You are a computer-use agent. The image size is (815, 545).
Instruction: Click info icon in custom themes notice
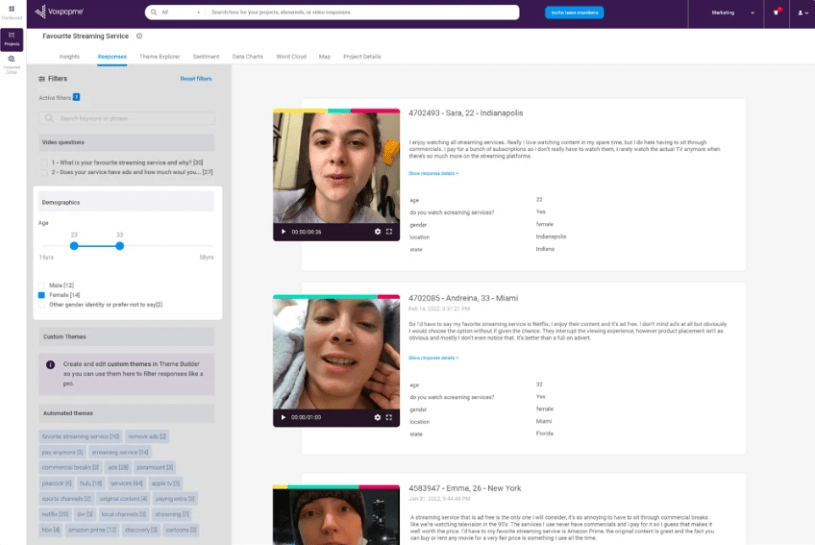tap(50, 365)
